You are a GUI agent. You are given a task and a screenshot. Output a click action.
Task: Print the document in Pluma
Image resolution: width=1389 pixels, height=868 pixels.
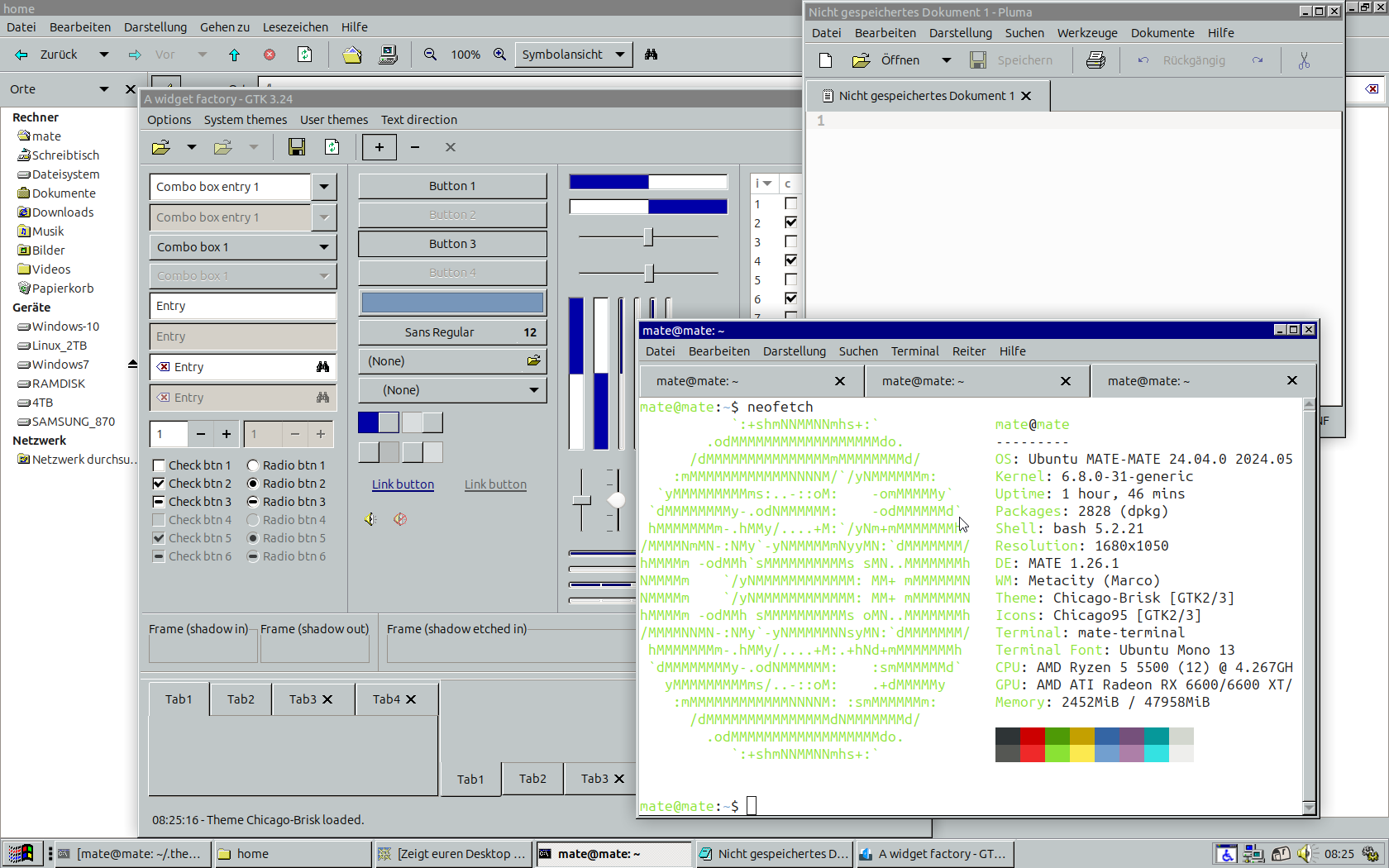[x=1095, y=60]
